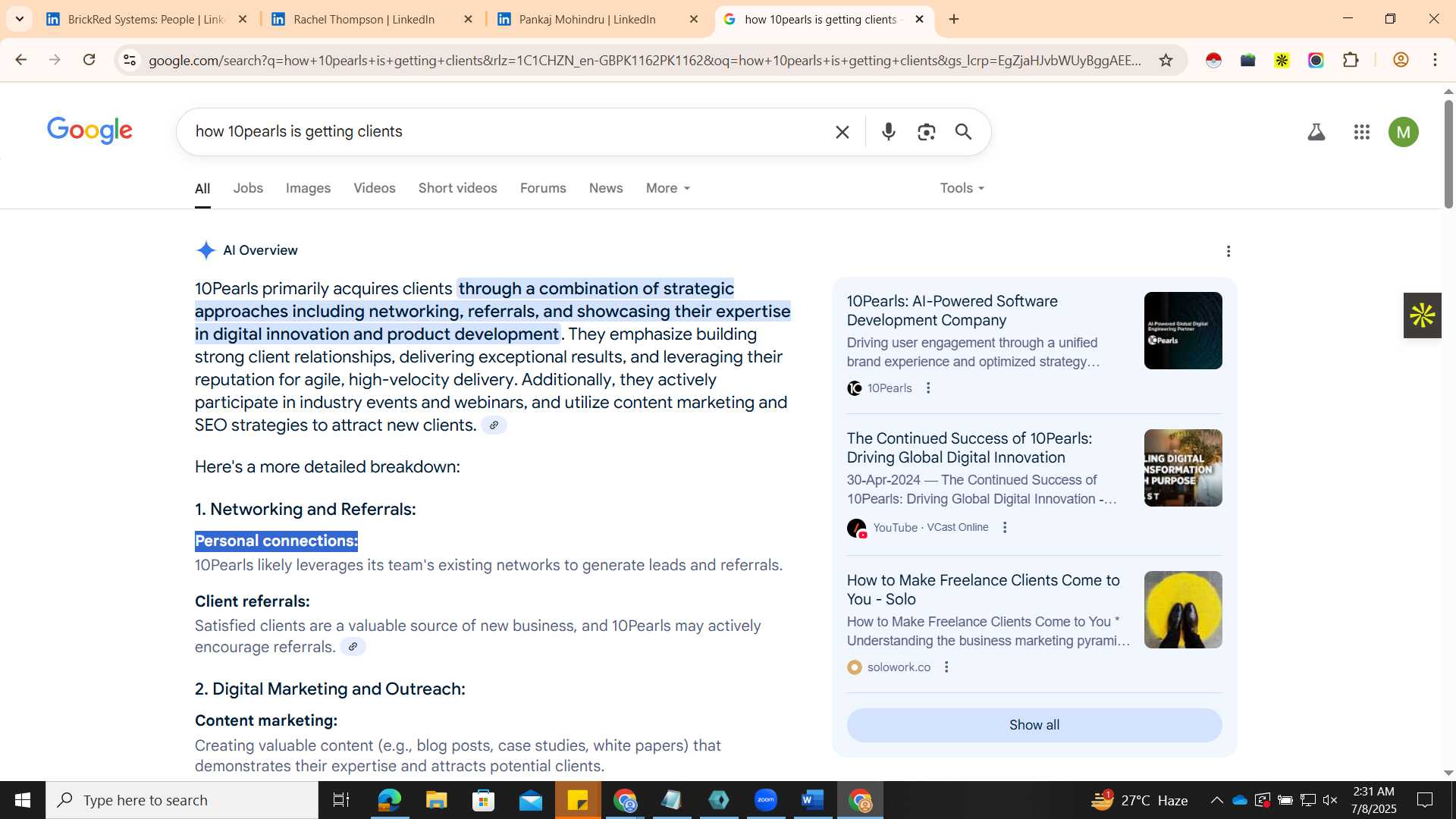Open tab search dropdown arrow
This screenshot has height=819, width=1456.
click(x=19, y=19)
